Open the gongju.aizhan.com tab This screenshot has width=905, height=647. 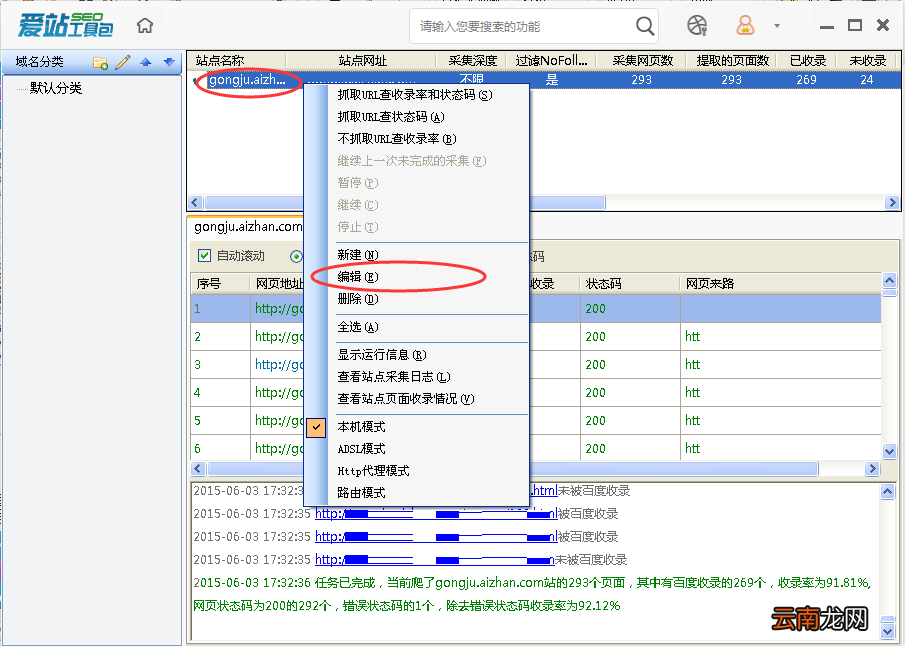tap(248, 227)
